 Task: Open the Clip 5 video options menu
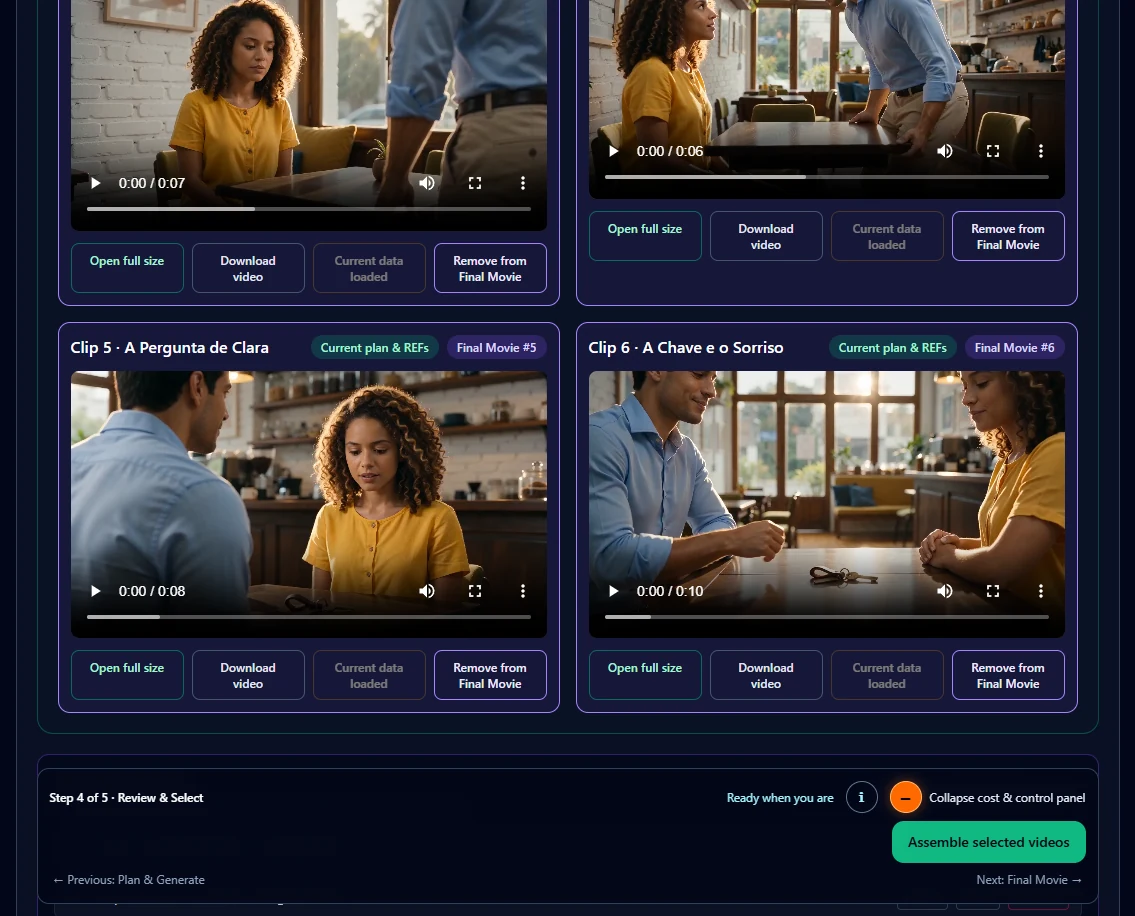click(x=523, y=591)
